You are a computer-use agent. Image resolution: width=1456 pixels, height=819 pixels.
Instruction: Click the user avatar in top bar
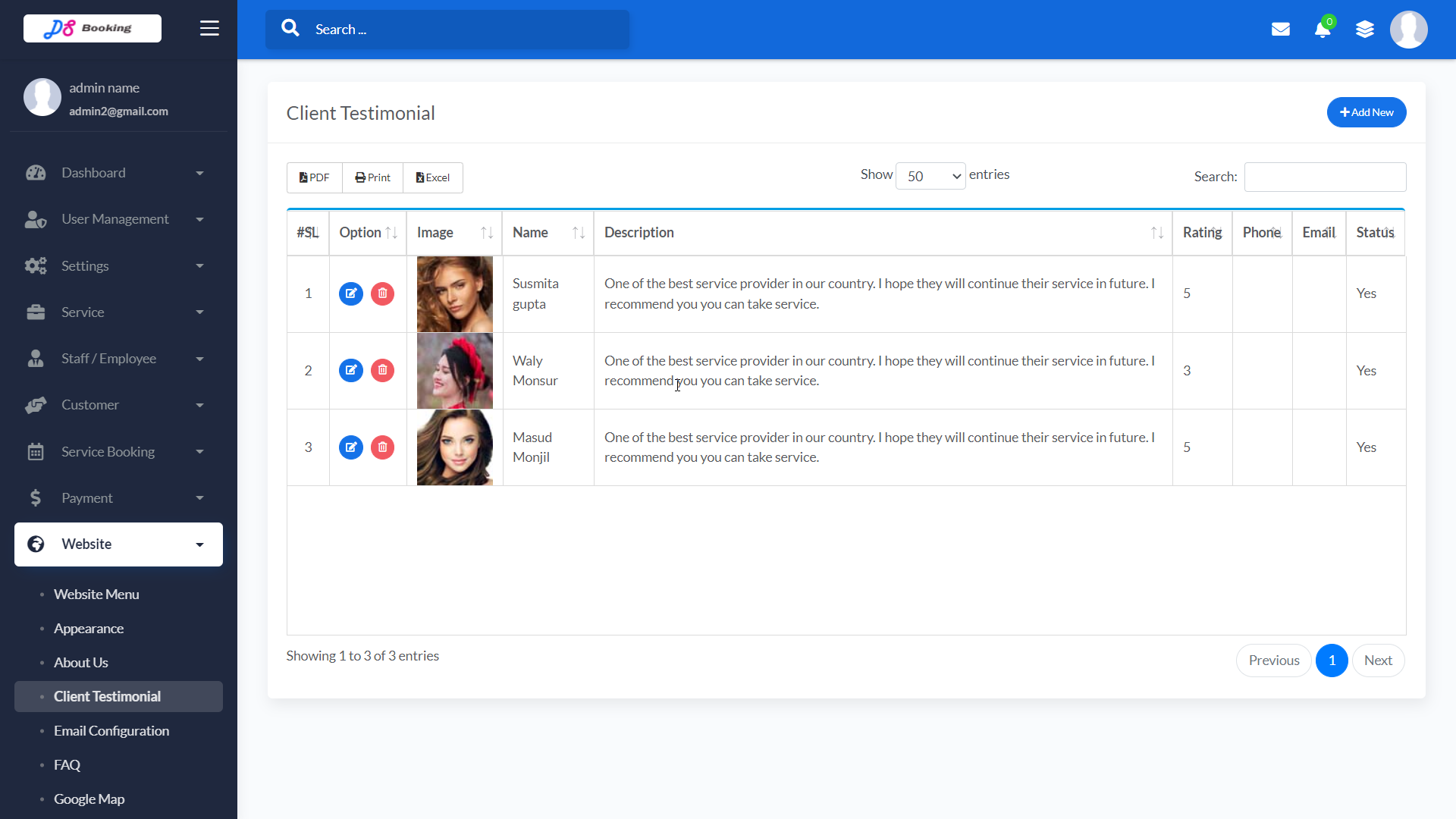[1408, 30]
